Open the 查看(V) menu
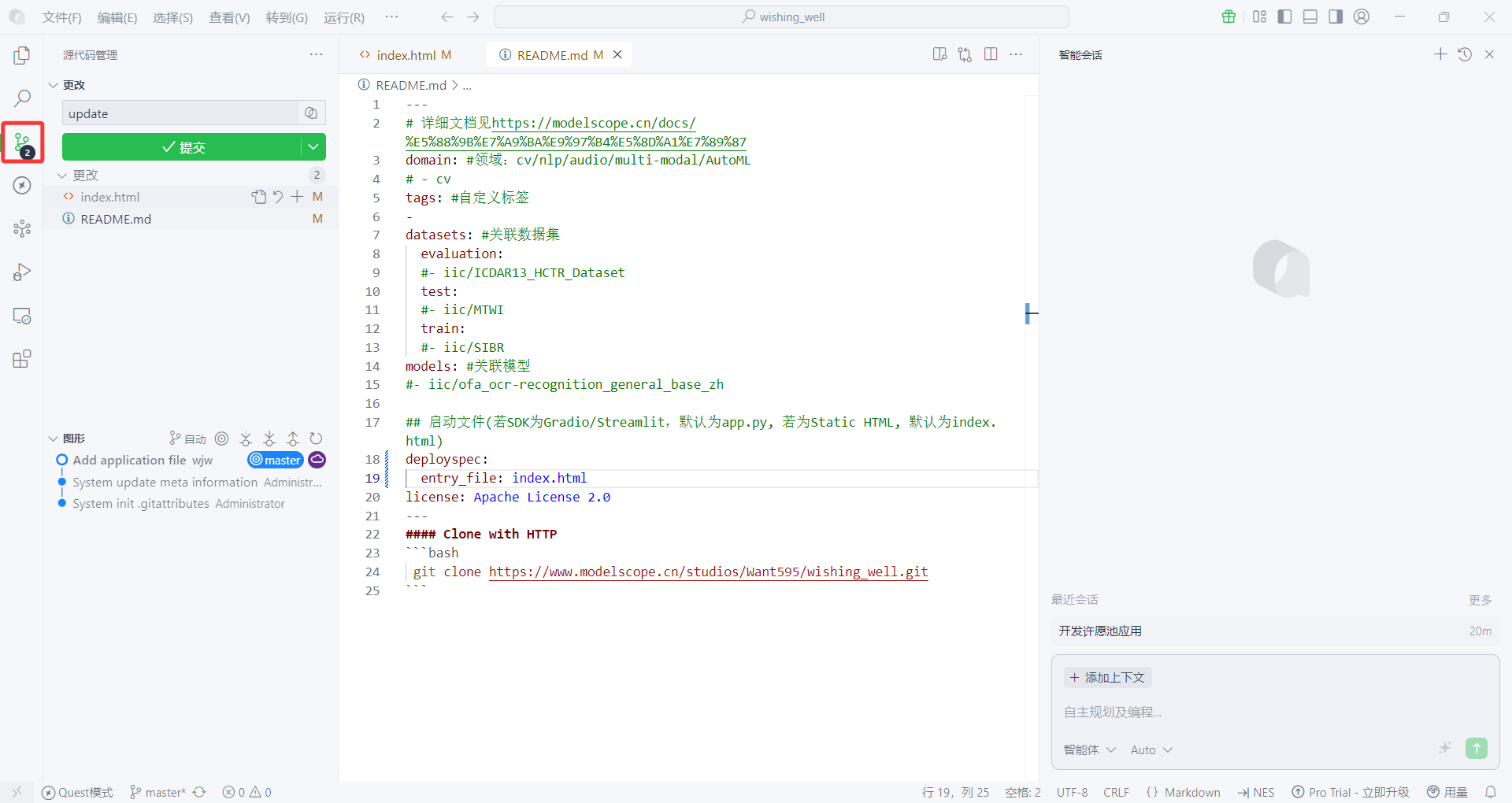Screen dimensions: 1512x803 pyautogui.click(x=229, y=17)
